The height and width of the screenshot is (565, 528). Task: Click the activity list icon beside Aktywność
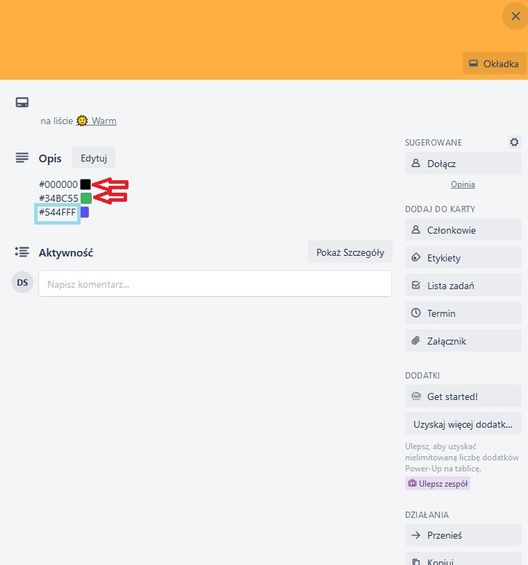click(x=22, y=252)
